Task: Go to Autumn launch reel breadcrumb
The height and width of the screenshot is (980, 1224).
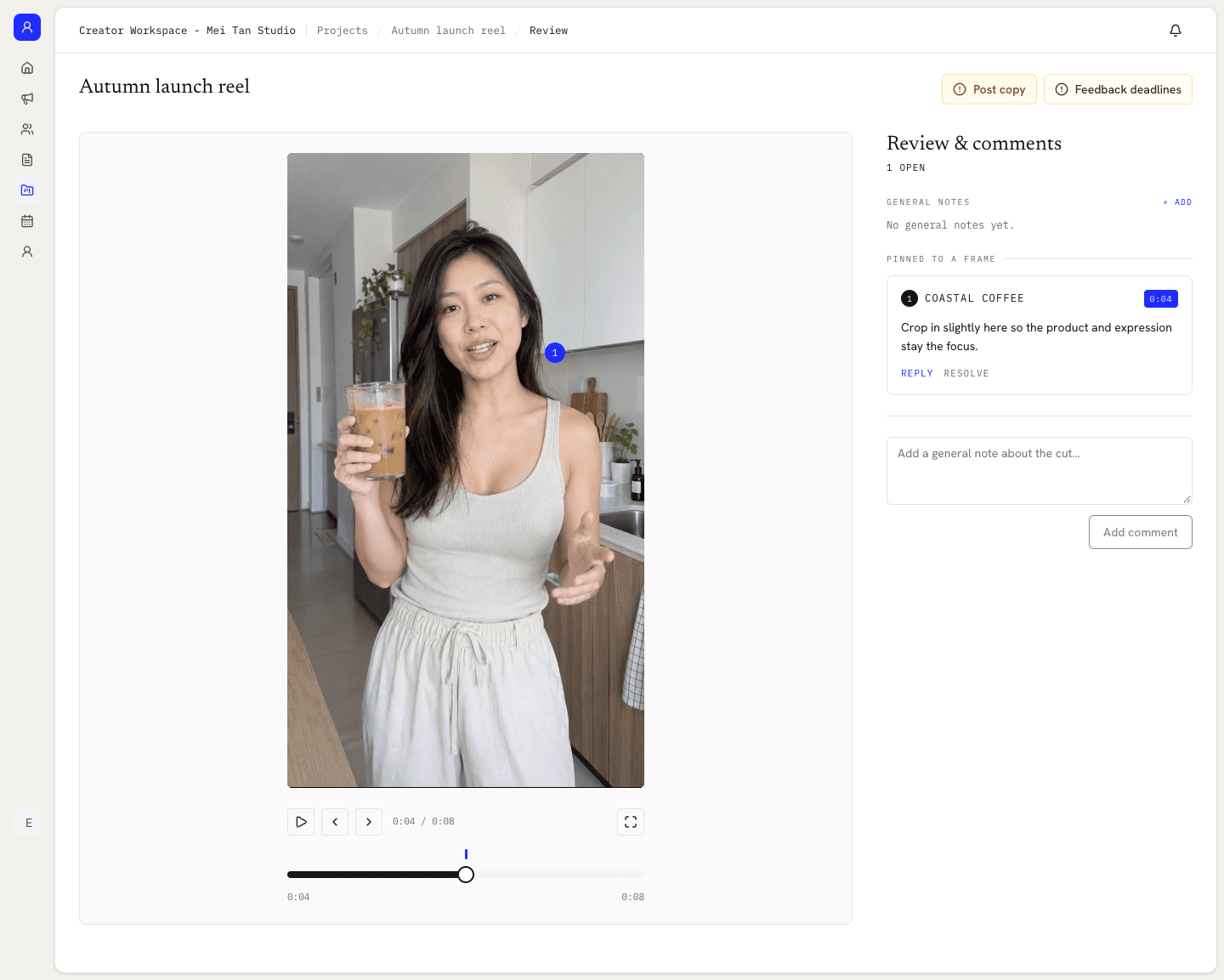Action: (449, 31)
